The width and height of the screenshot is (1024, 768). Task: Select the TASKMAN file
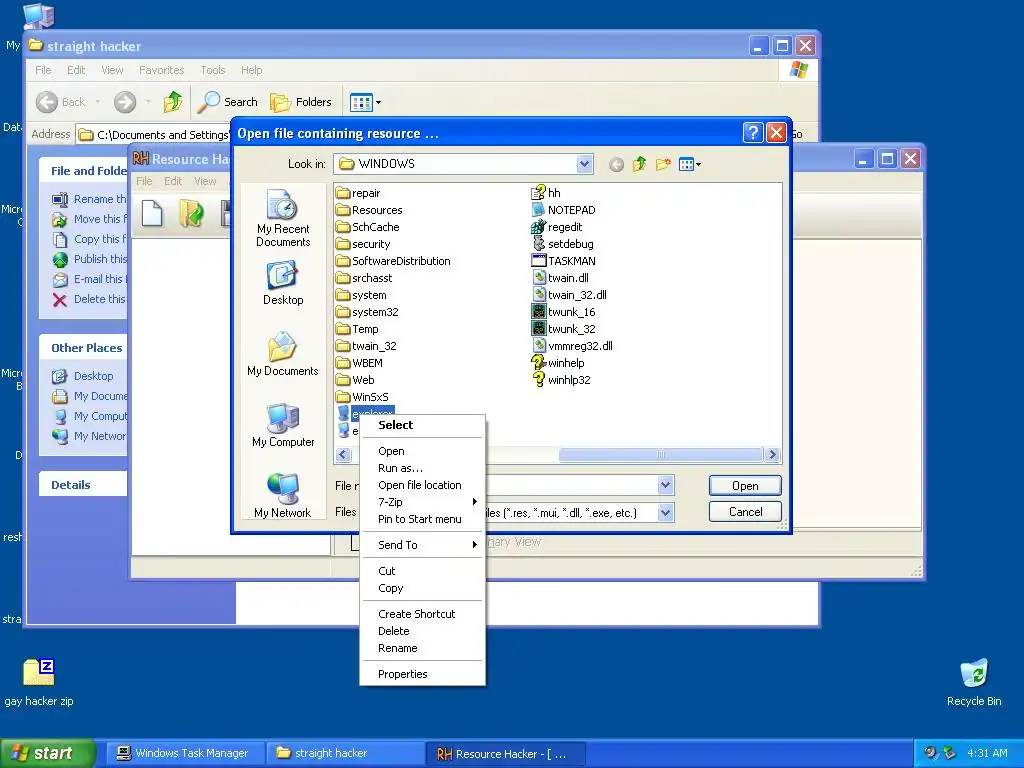[564, 261]
